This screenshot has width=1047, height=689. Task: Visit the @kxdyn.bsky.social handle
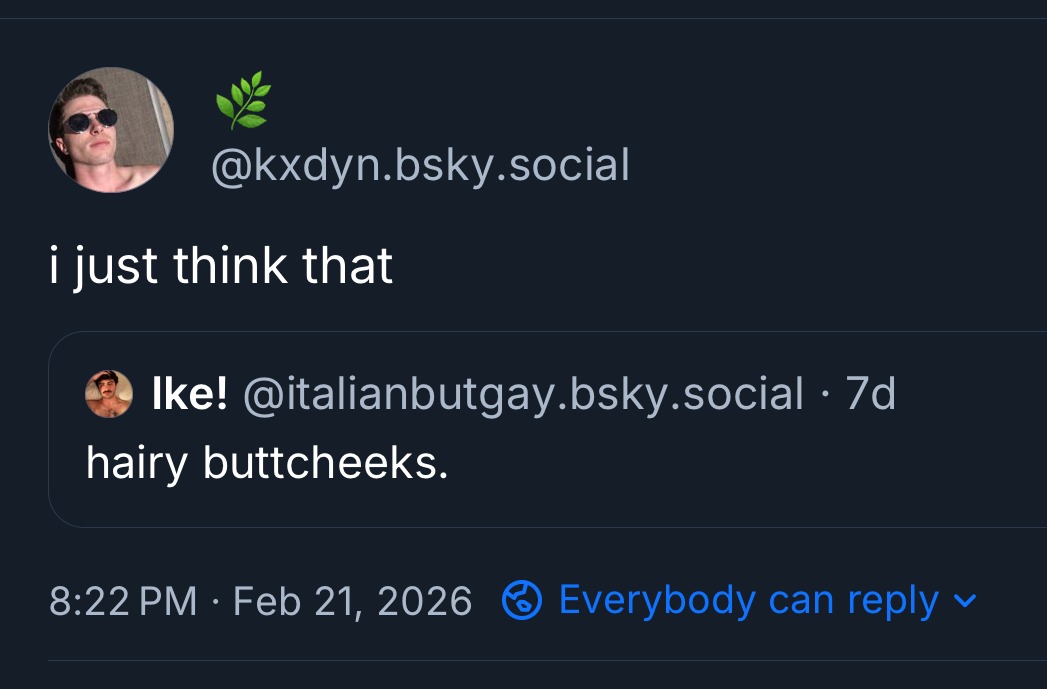(420, 165)
